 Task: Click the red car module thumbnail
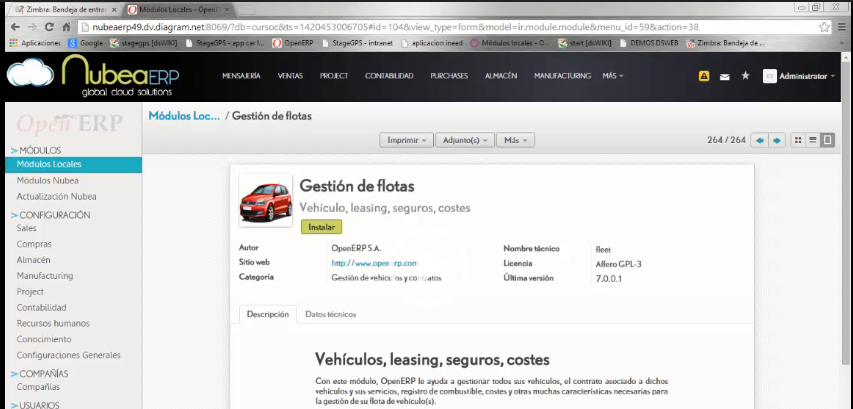[x=265, y=200]
